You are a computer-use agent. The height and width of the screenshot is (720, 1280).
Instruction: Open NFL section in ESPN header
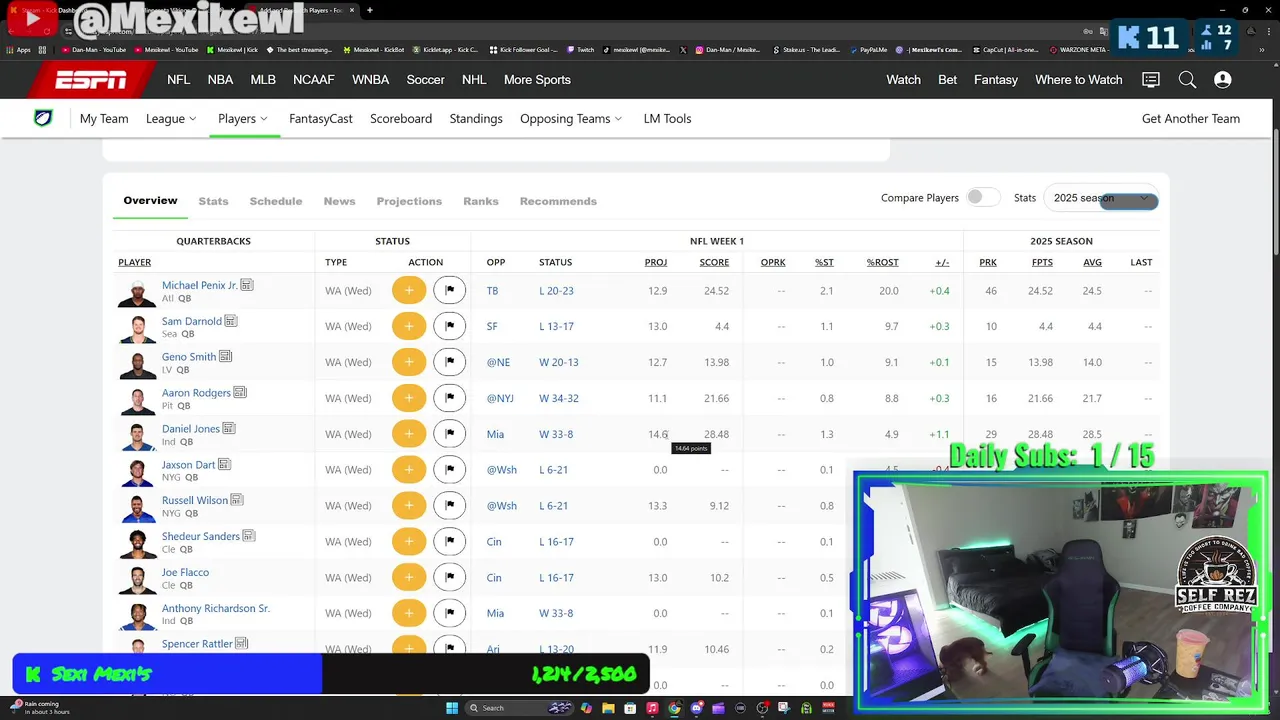(178, 80)
